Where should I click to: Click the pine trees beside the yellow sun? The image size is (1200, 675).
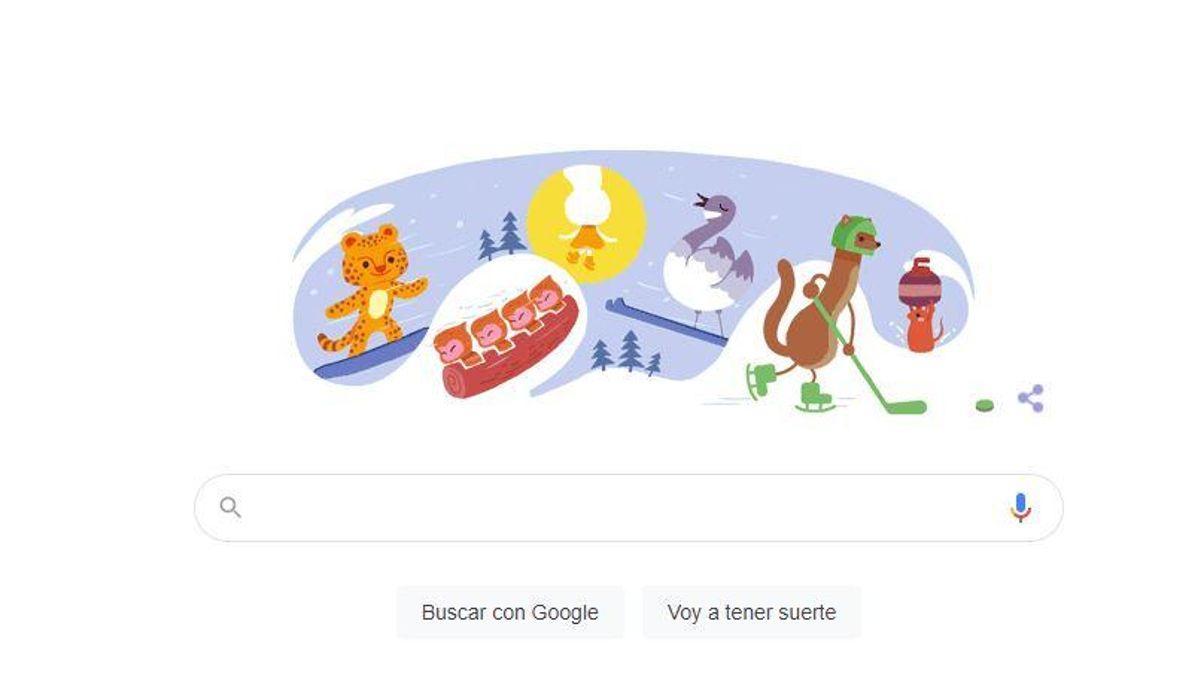click(502, 236)
